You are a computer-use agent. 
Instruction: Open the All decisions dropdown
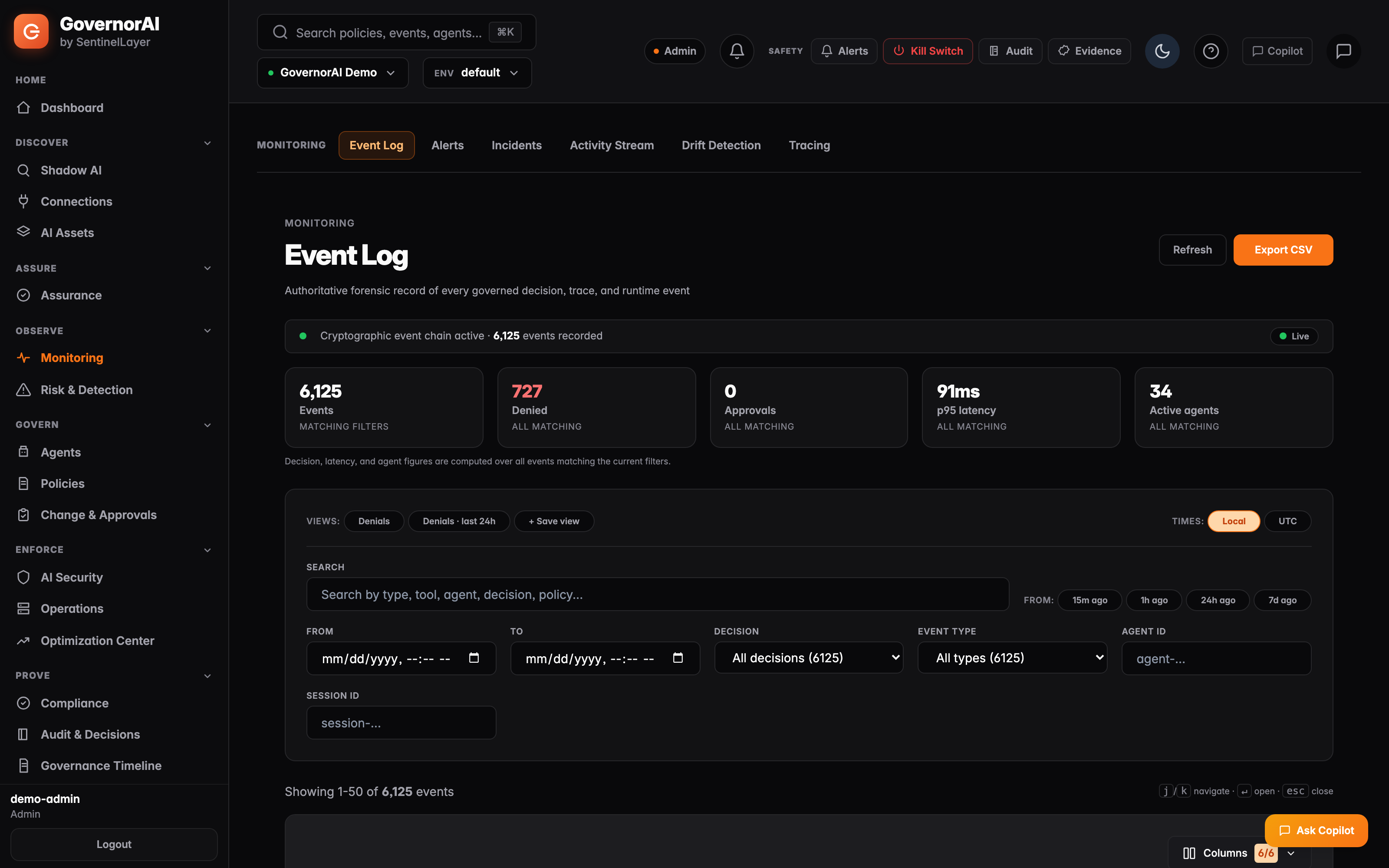tap(809, 658)
